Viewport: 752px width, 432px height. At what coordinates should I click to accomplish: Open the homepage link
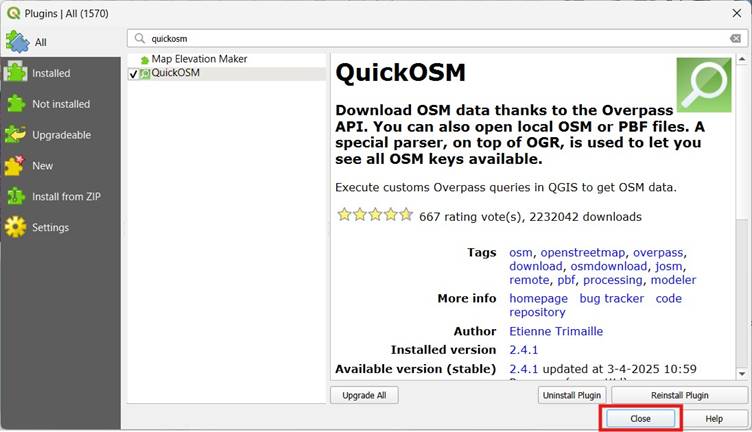click(x=538, y=299)
